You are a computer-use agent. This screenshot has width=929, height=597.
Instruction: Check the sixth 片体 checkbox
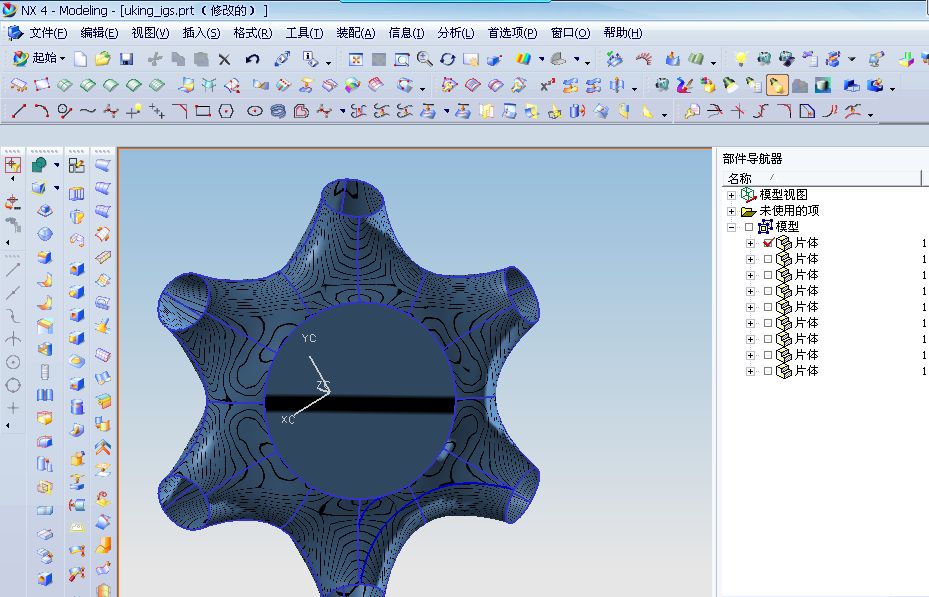[x=768, y=323]
